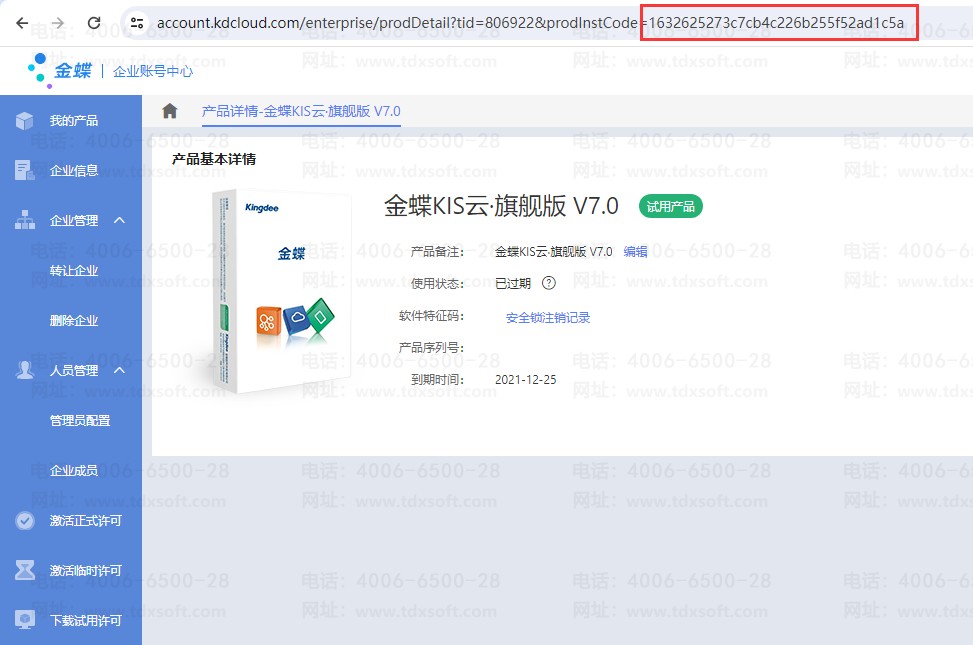Click 编辑 link beside 产品备注
973x645 pixels.
pos(635,251)
